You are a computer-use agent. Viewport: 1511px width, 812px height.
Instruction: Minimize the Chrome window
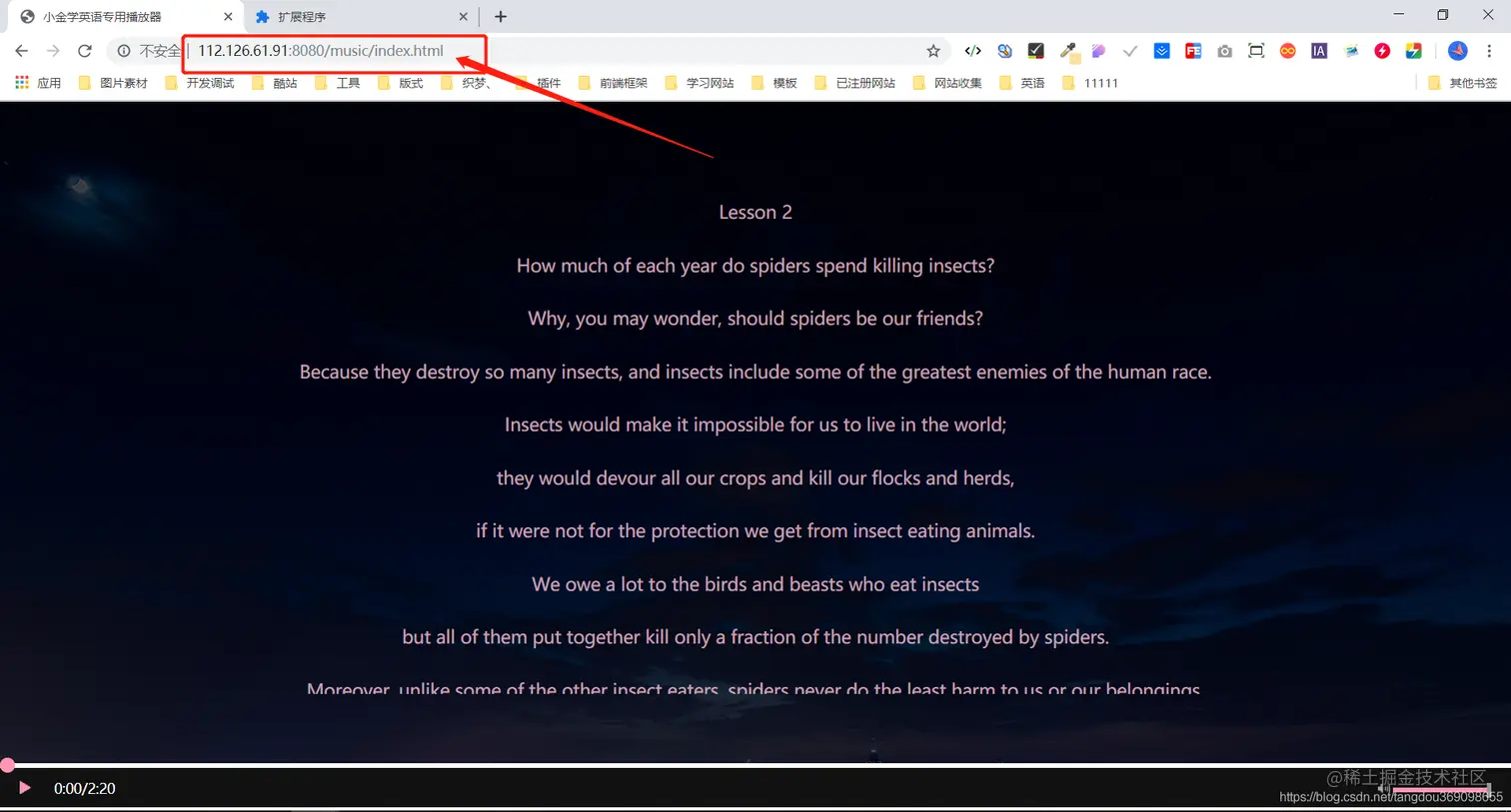1398,15
